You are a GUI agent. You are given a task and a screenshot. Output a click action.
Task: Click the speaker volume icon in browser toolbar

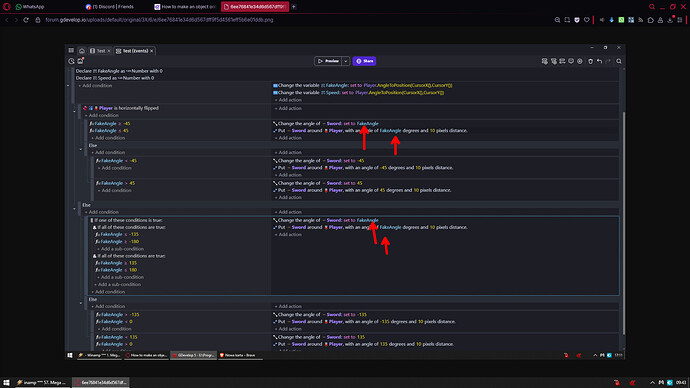[x=602, y=20]
